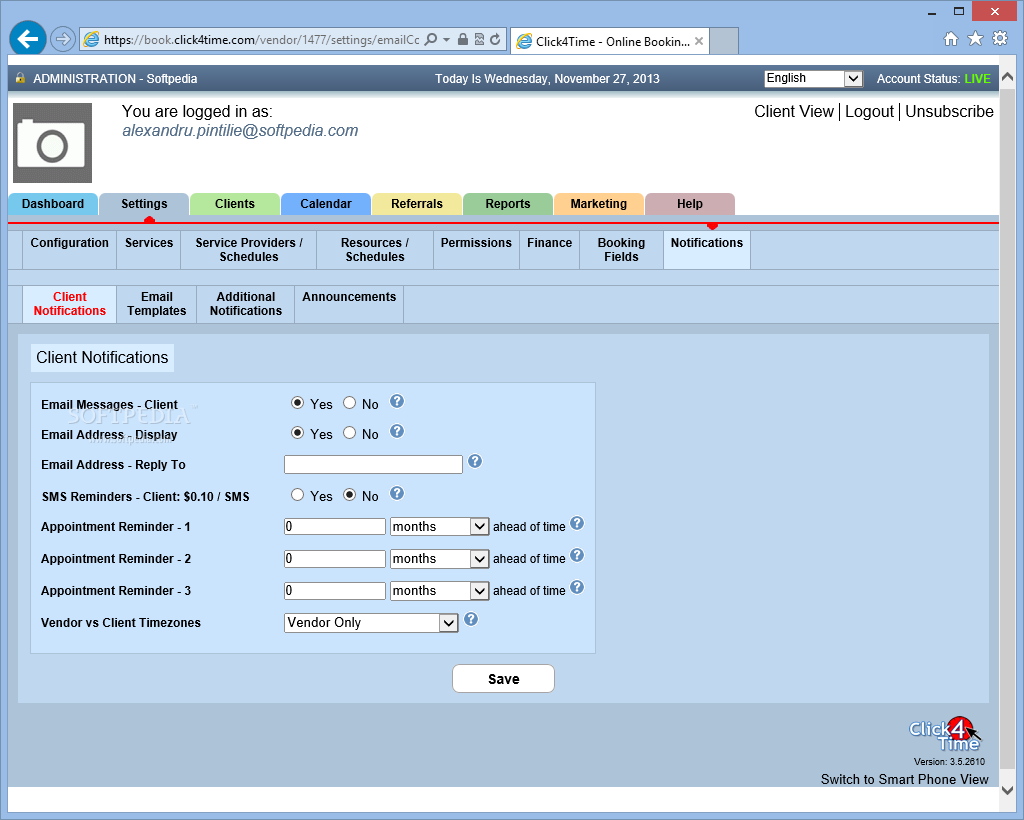The height and width of the screenshot is (820, 1024).
Task: Open the Calendar tab
Action: click(326, 204)
